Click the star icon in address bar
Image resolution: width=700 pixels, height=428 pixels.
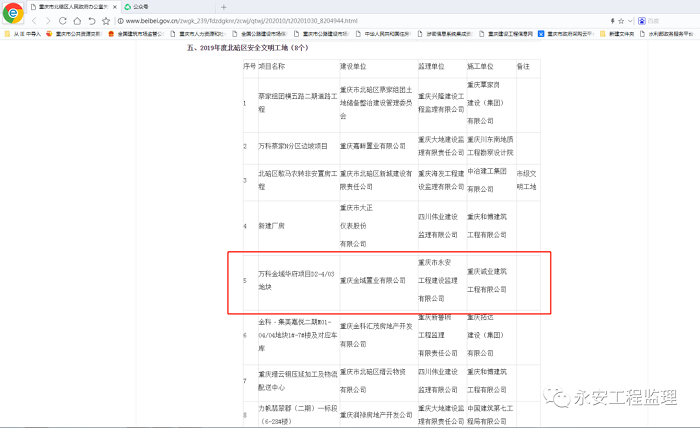[621, 21]
